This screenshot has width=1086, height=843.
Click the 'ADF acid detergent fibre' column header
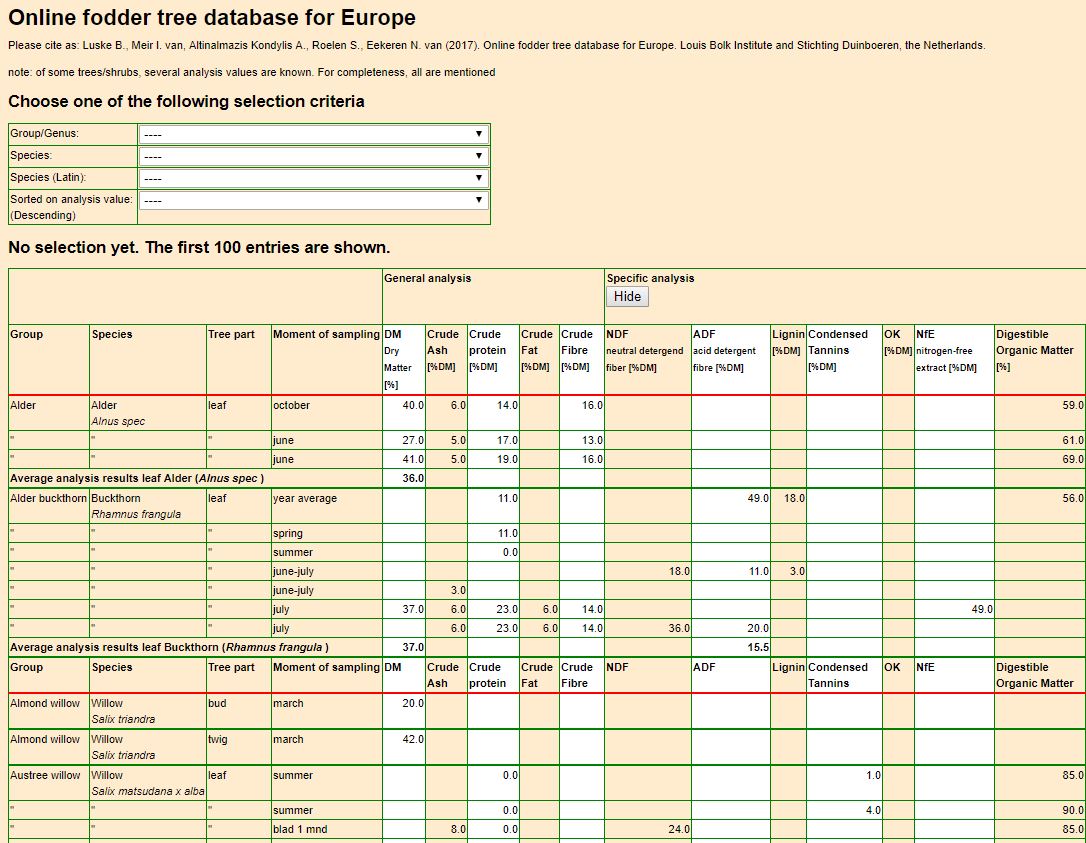731,360
